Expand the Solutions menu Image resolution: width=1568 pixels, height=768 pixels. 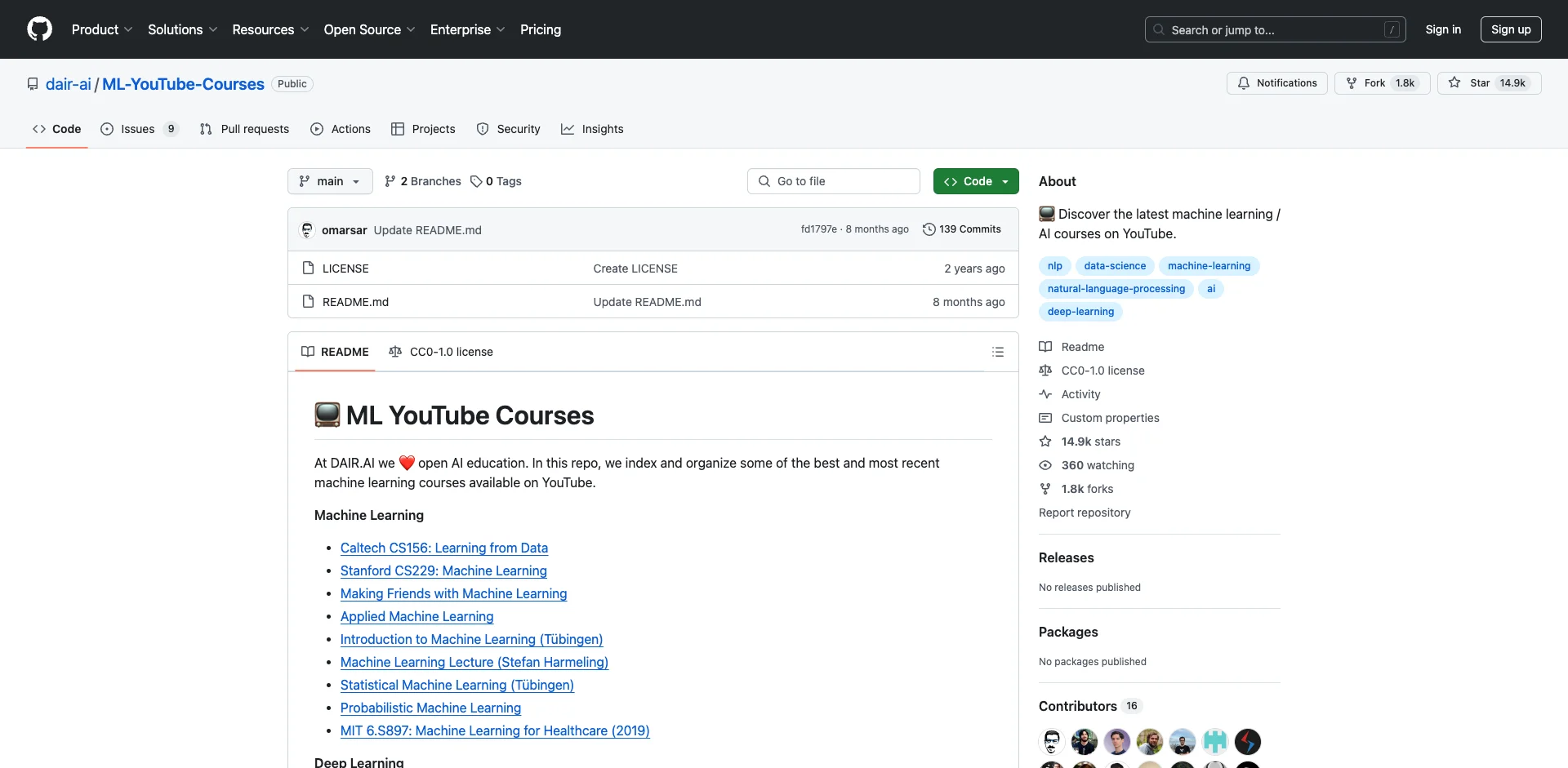pyautogui.click(x=182, y=29)
